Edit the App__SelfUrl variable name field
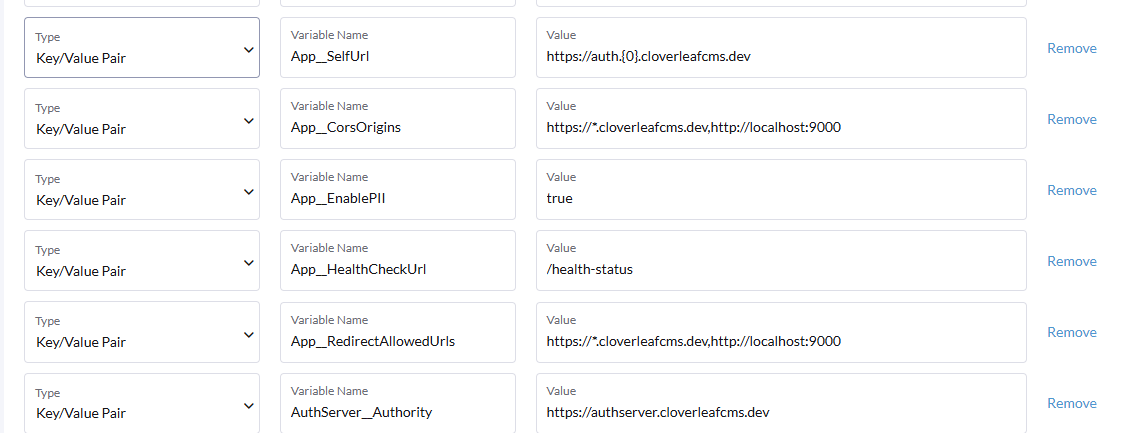The image size is (1133, 433). 398,48
